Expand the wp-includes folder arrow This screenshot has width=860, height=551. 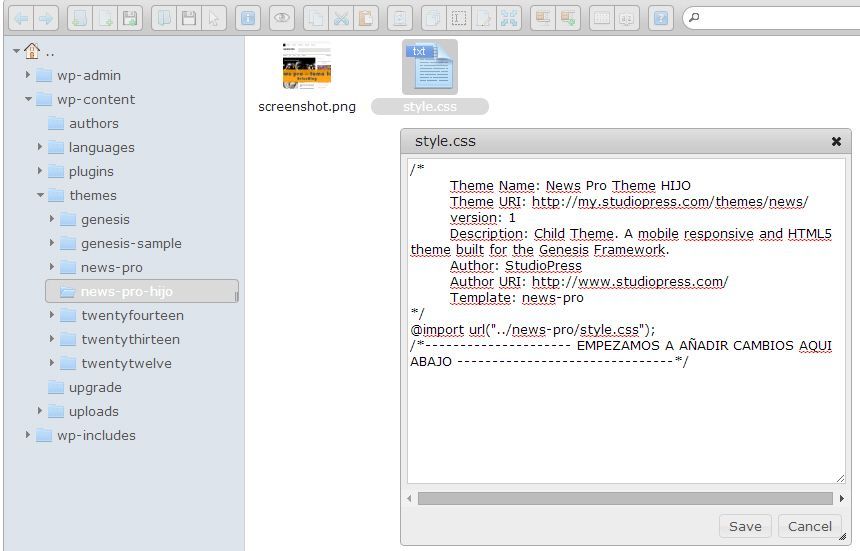coord(27,435)
